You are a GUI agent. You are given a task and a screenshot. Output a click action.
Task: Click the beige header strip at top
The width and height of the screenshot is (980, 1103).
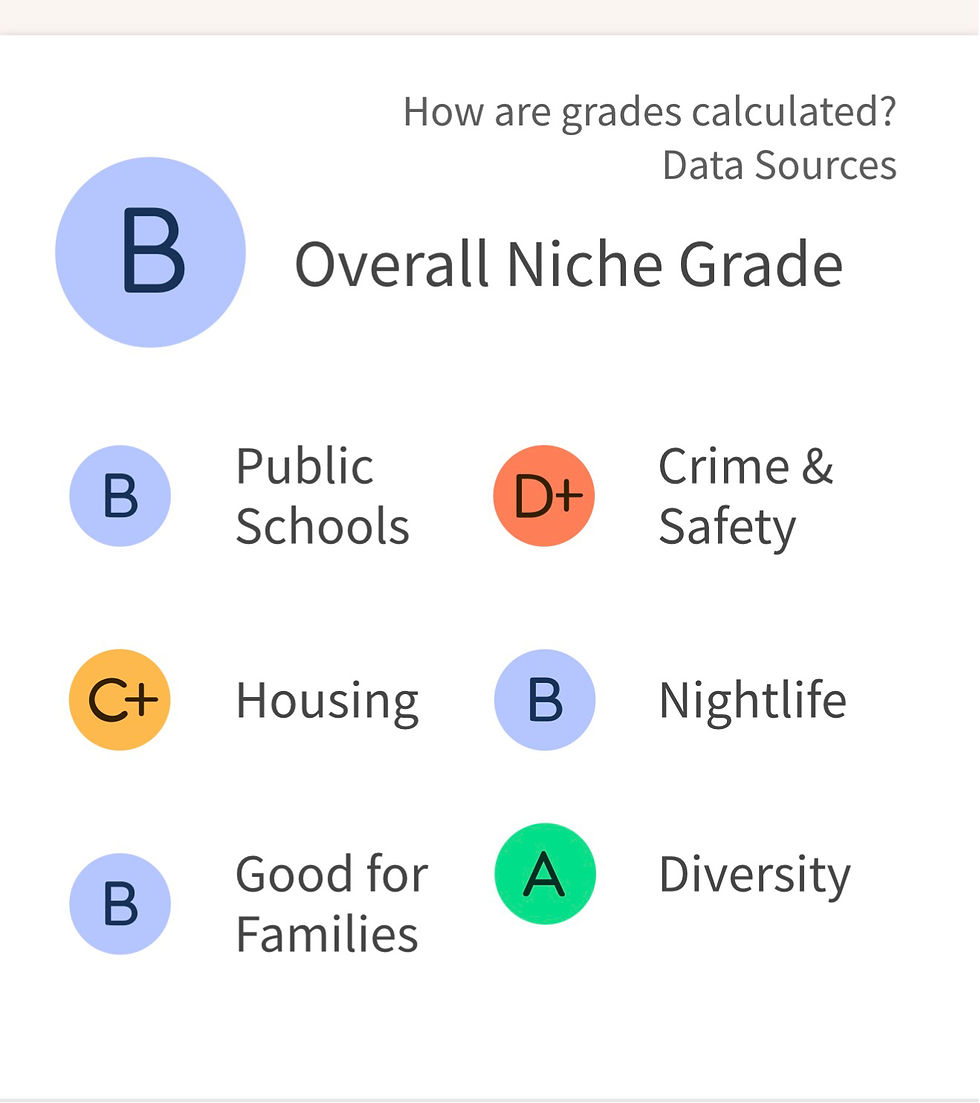pyautogui.click(x=490, y=17)
